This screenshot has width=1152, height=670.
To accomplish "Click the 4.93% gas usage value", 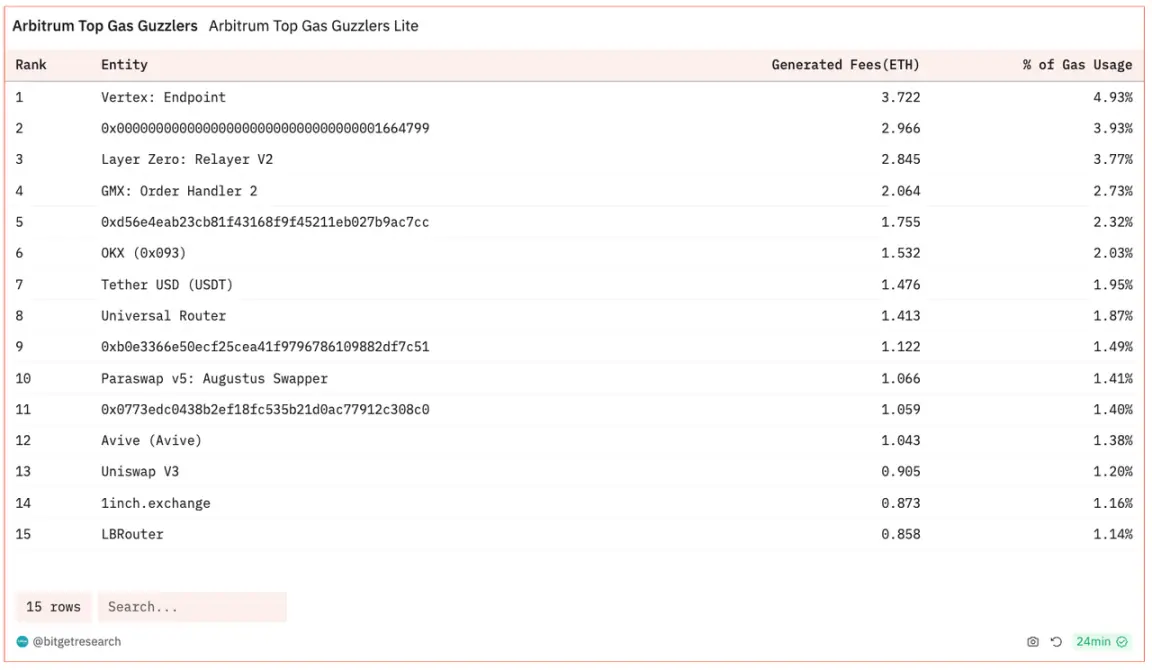I will [1113, 97].
